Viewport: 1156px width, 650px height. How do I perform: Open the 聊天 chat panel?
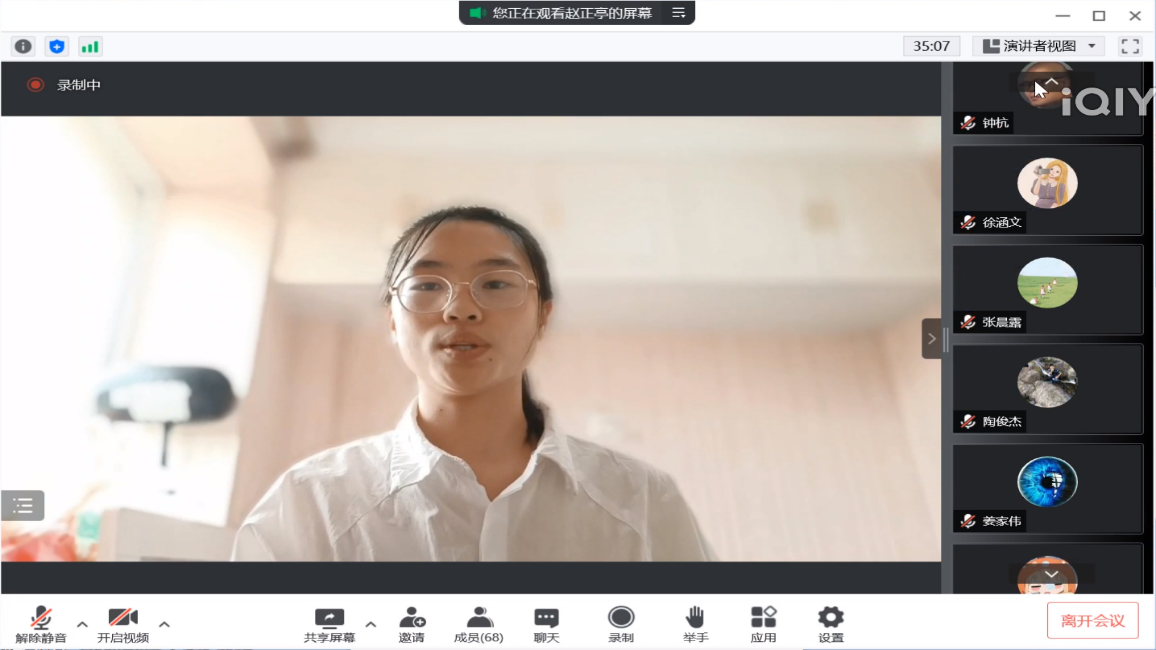click(546, 623)
